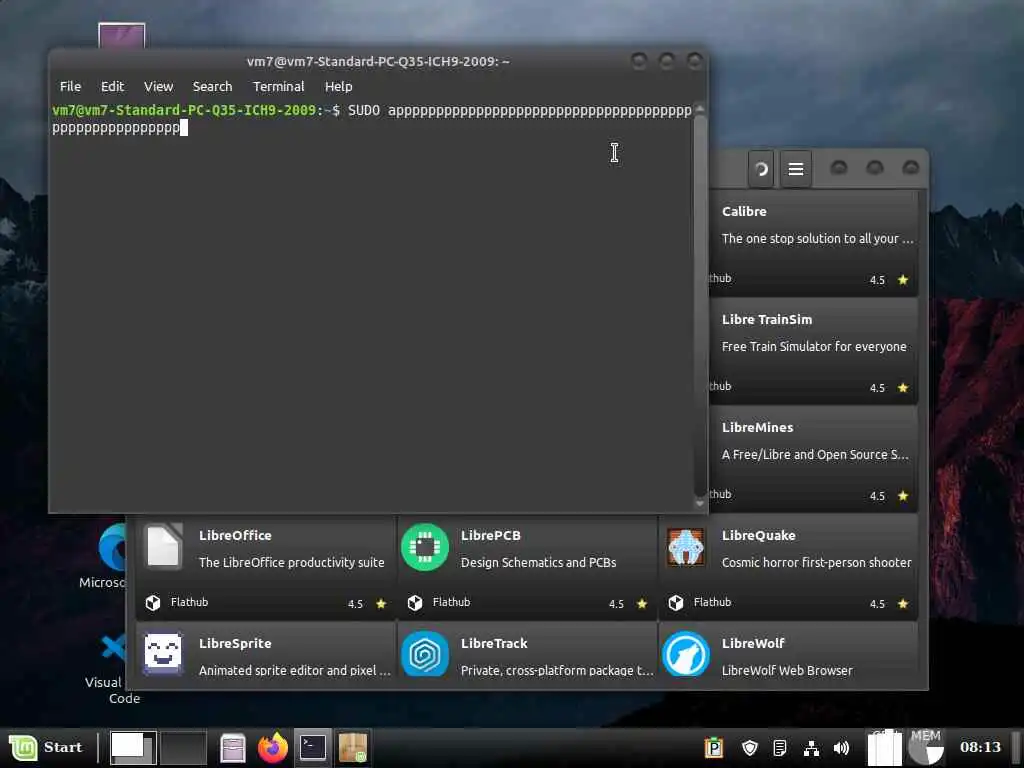
Task: Select the Visual Studio Code desktop icon
Action: pos(112,668)
